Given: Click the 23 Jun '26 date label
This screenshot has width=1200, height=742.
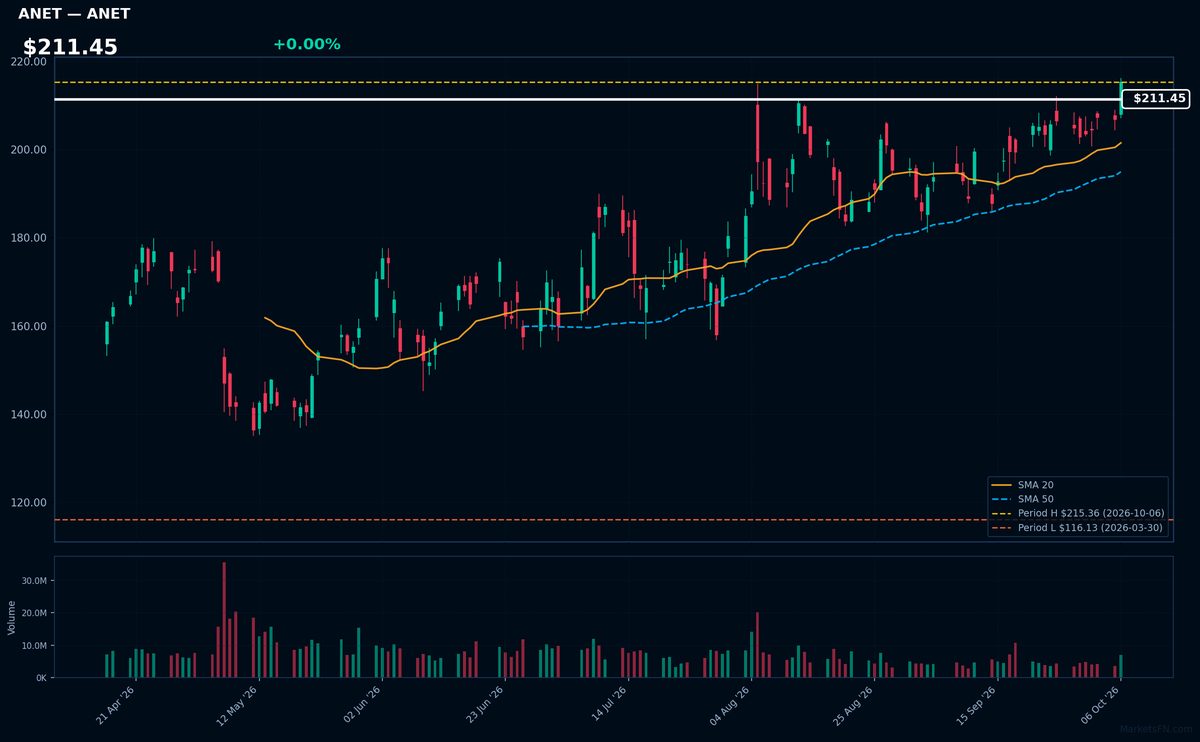Looking at the screenshot, I should click(x=485, y=704).
